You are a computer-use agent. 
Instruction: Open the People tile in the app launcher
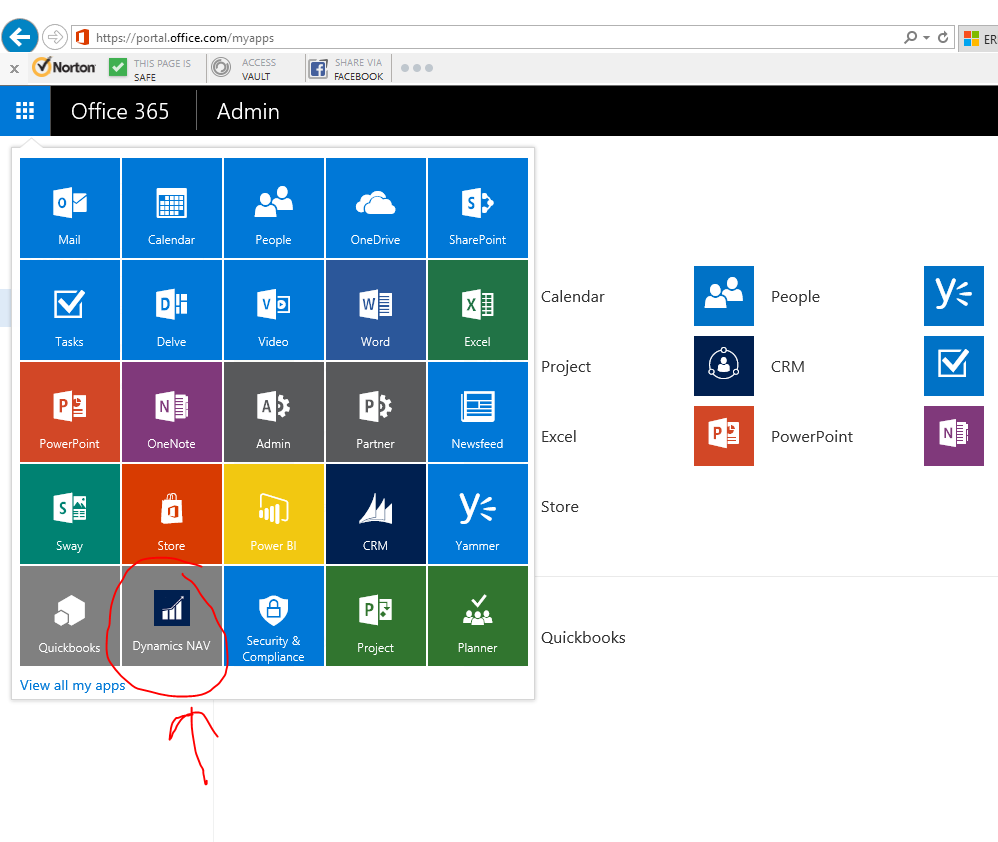tap(274, 208)
